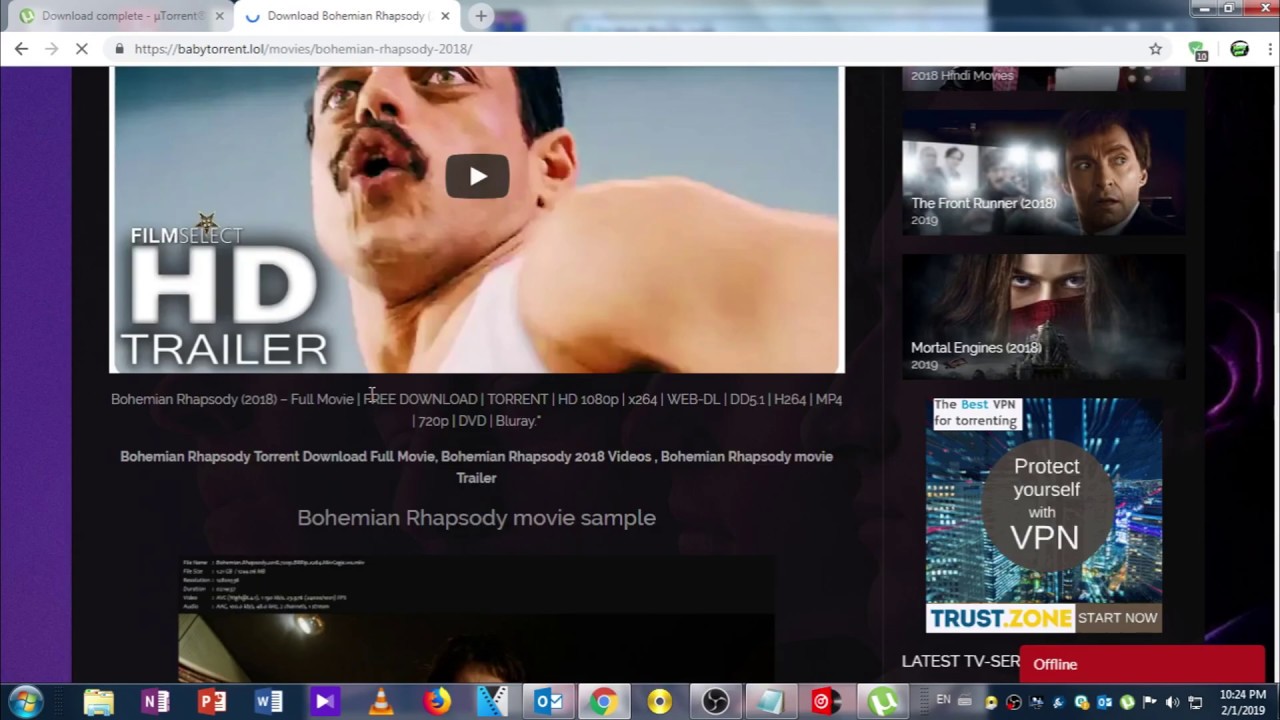The height and width of the screenshot is (720, 1280).
Task: Click the EN language indicator in tray
Action: (943, 700)
